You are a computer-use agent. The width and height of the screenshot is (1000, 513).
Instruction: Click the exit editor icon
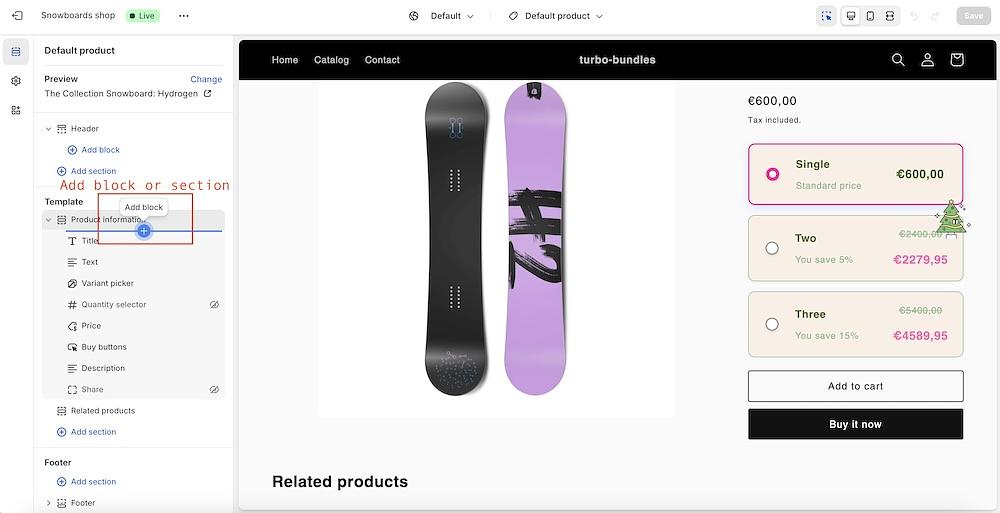click(17, 16)
